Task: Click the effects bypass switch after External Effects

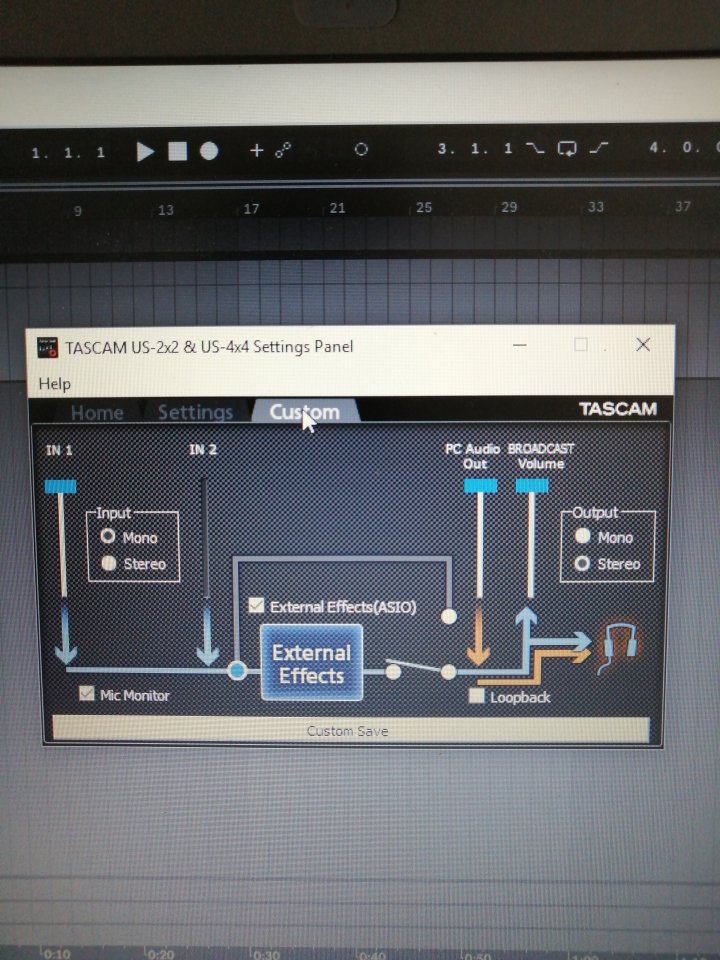Action: [421, 669]
